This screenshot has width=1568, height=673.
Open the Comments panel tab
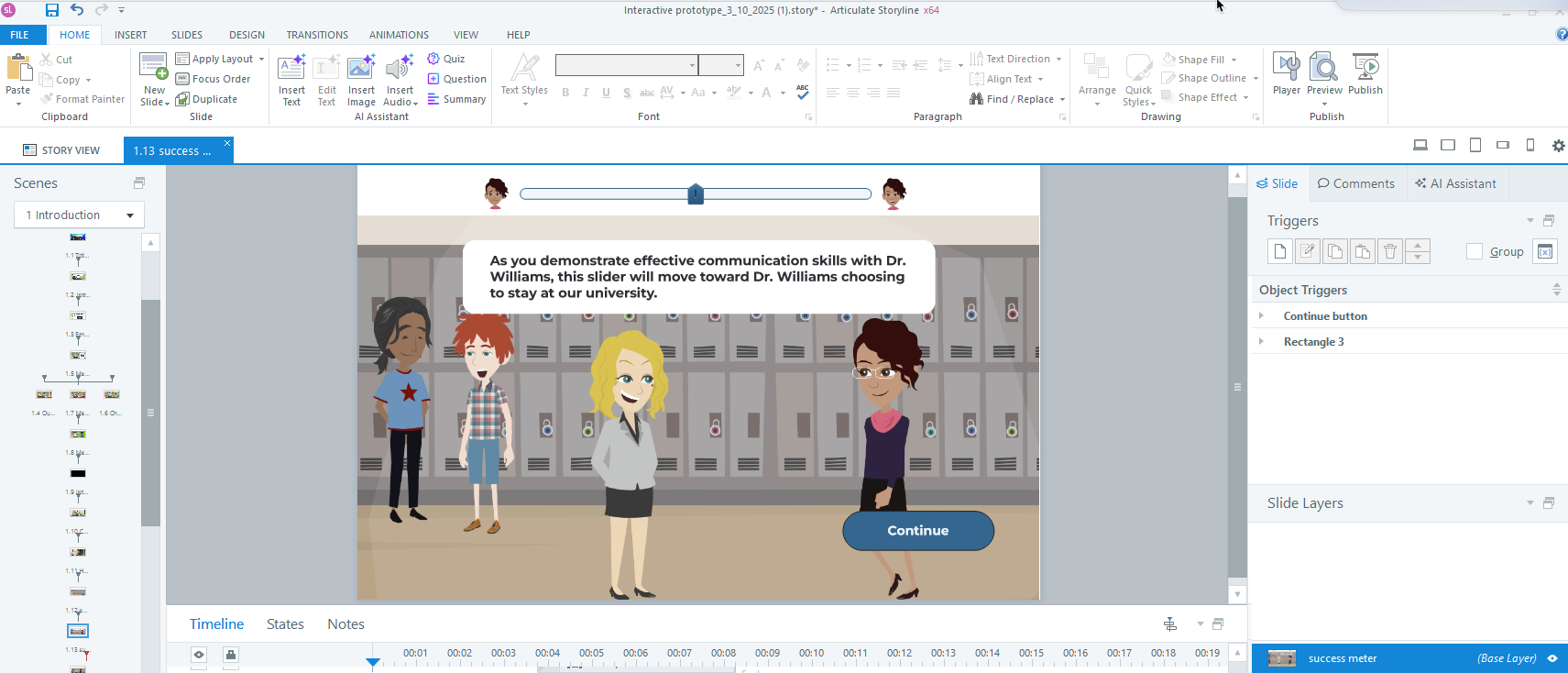click(1355, 183)
